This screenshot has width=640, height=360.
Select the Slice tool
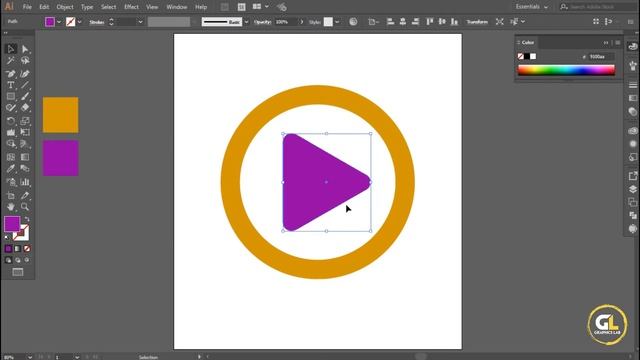click(25, 196)
